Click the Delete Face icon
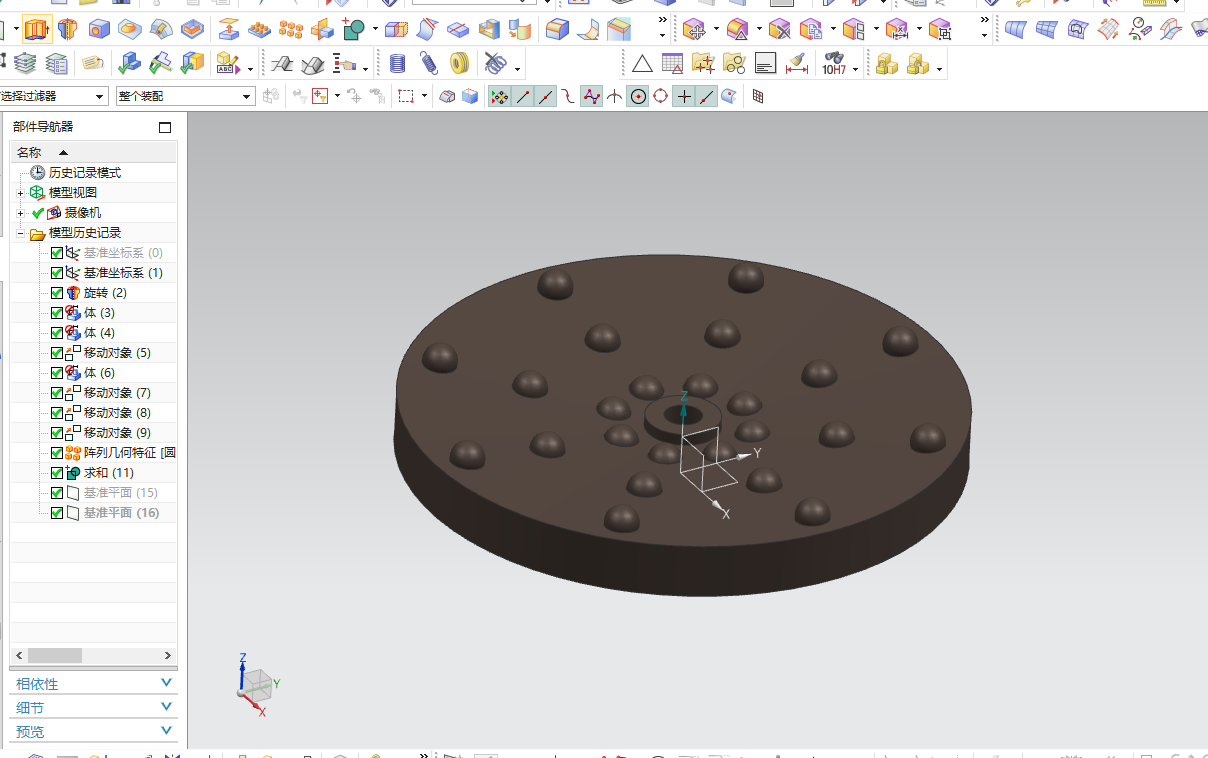 pyautogui.click(x=780, y=28)
